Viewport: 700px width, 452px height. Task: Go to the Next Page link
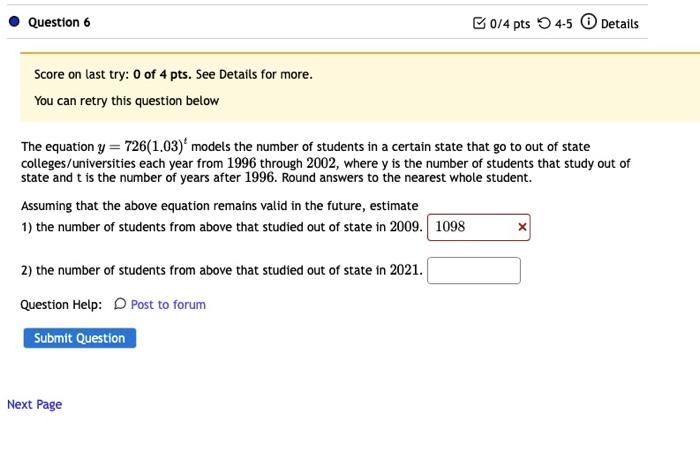click(34, 404)
